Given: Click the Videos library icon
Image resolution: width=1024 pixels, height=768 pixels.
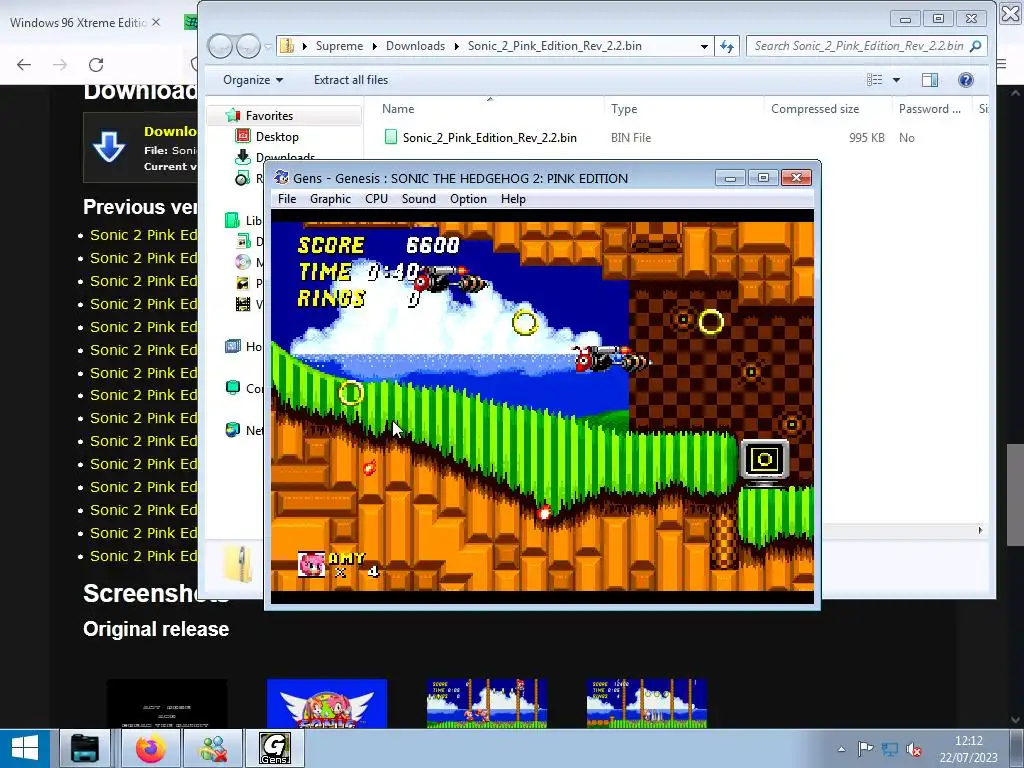Looking at the screenshot, I should pyautogui.click(x=243, y=304).
